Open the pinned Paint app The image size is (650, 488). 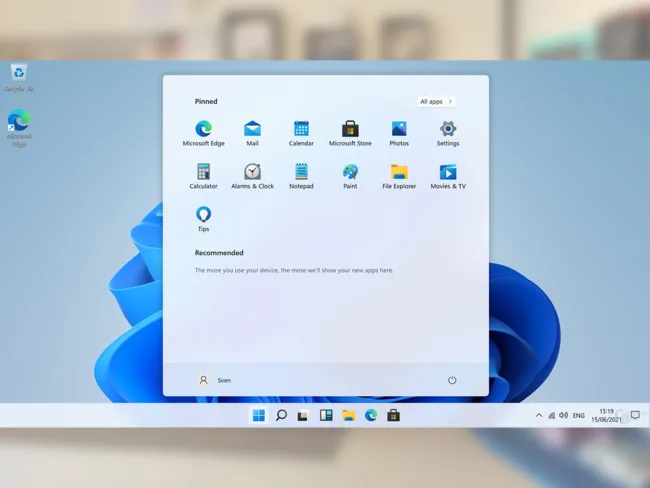350,176
